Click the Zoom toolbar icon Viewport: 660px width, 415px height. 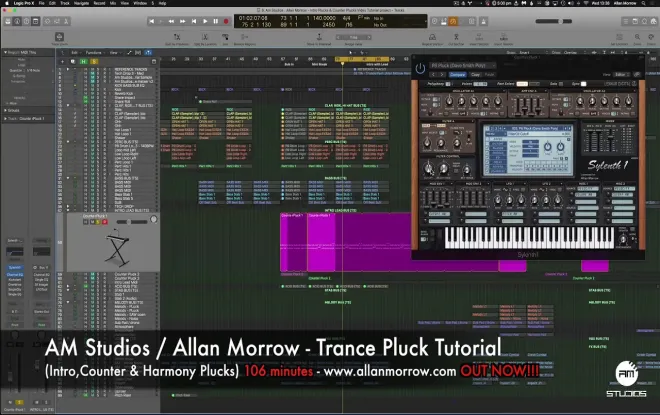point(637,37)
